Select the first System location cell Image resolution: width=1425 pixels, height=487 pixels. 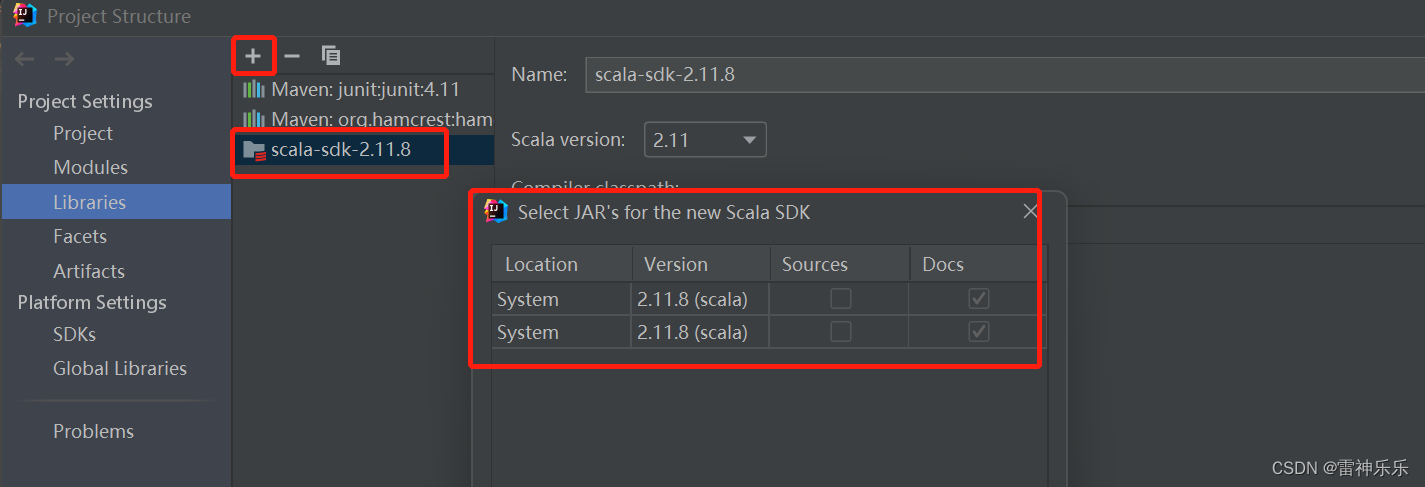tap(561, 299)
